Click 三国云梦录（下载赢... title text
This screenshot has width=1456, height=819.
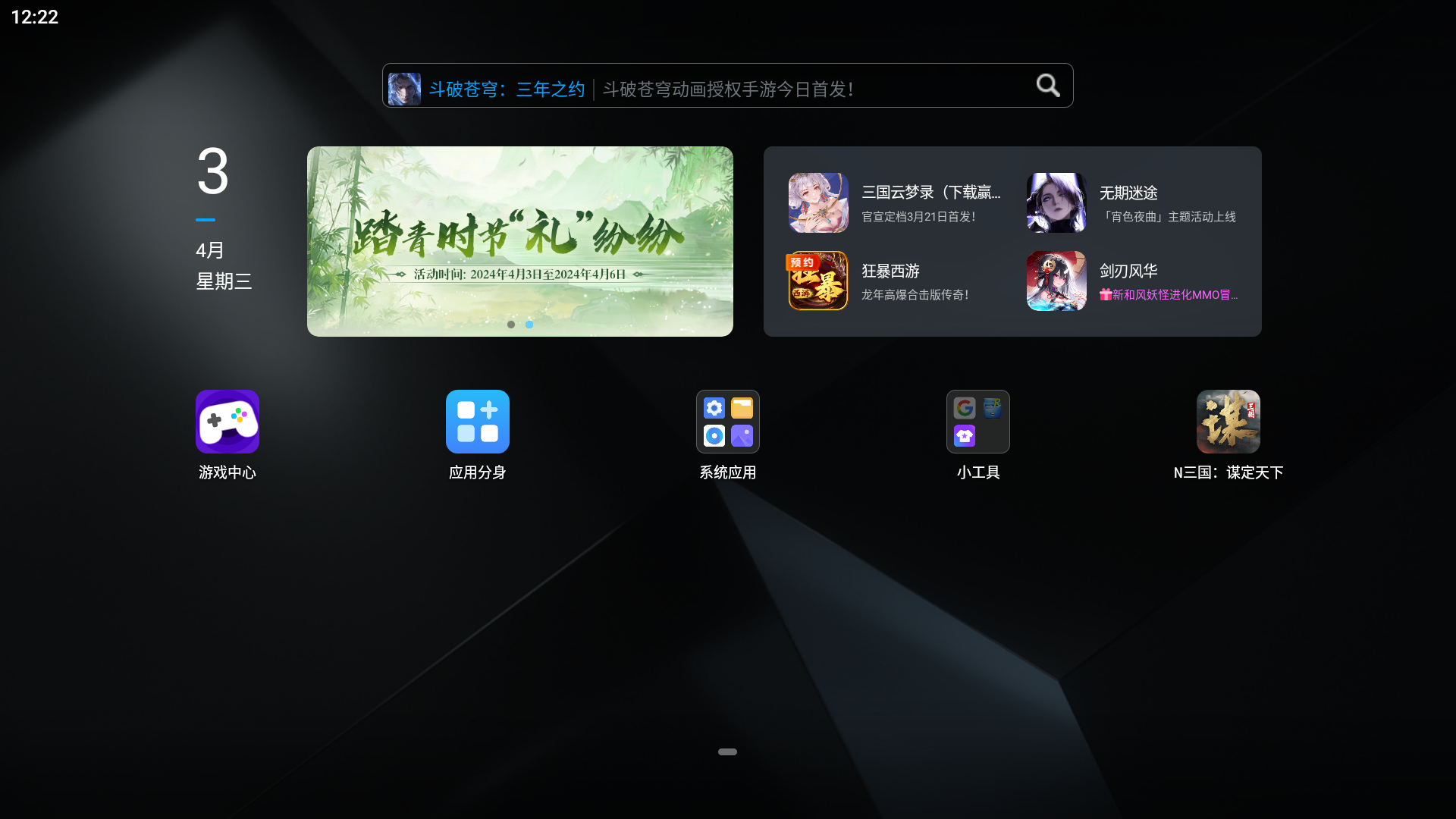(931, 193)
